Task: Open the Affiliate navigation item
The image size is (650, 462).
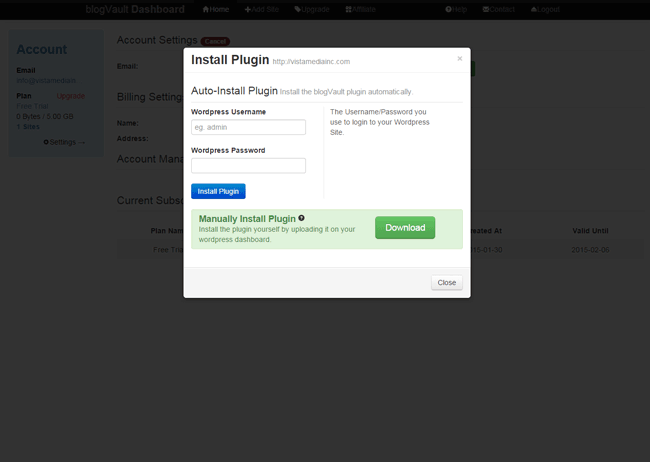Action: (x=360, y=9)
